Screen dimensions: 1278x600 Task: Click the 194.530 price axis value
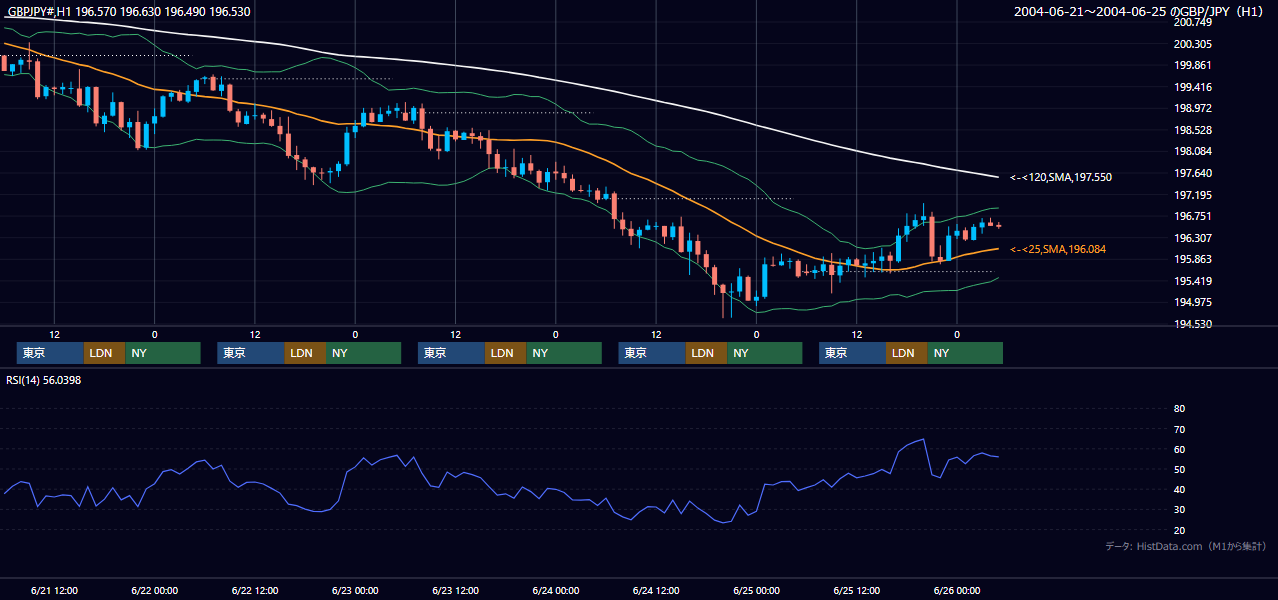coord(1193,324)
